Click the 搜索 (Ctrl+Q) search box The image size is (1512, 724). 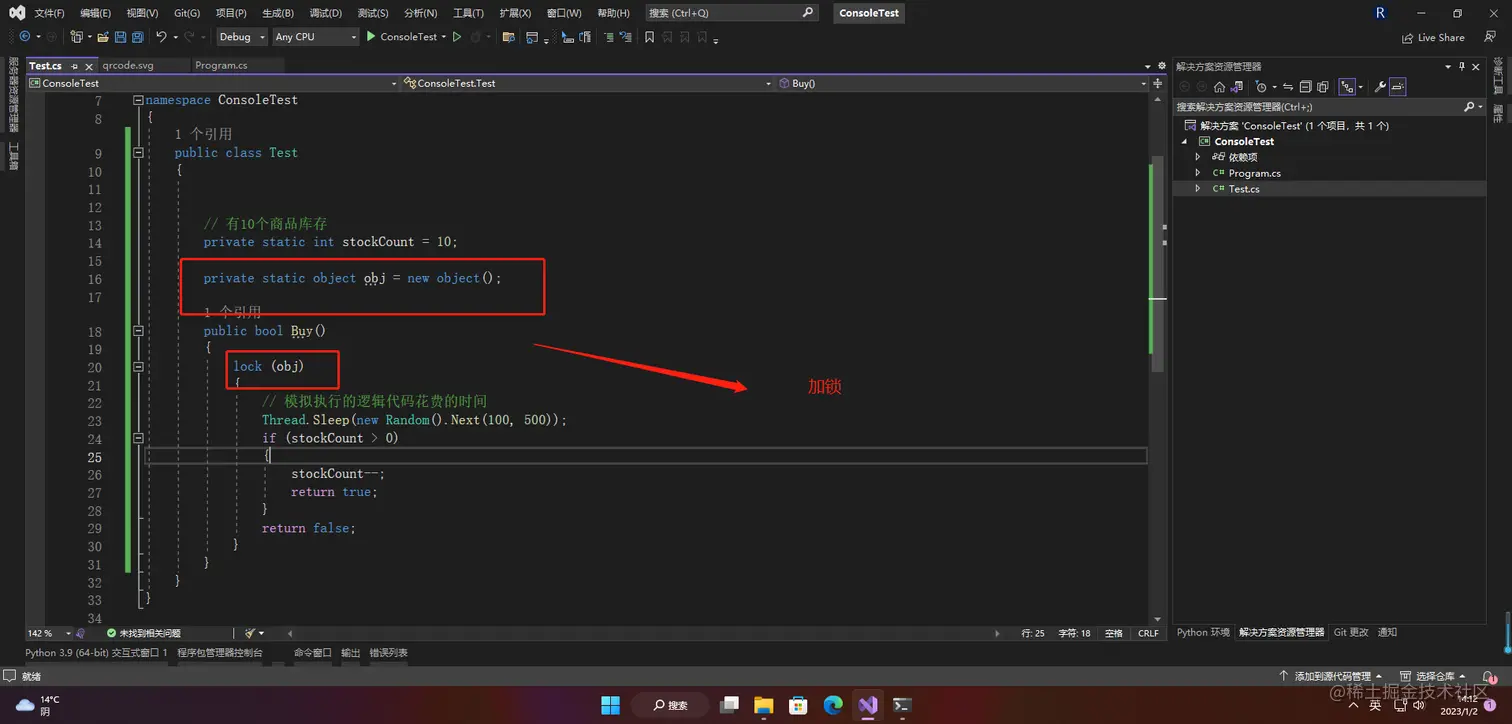(731, 13)
